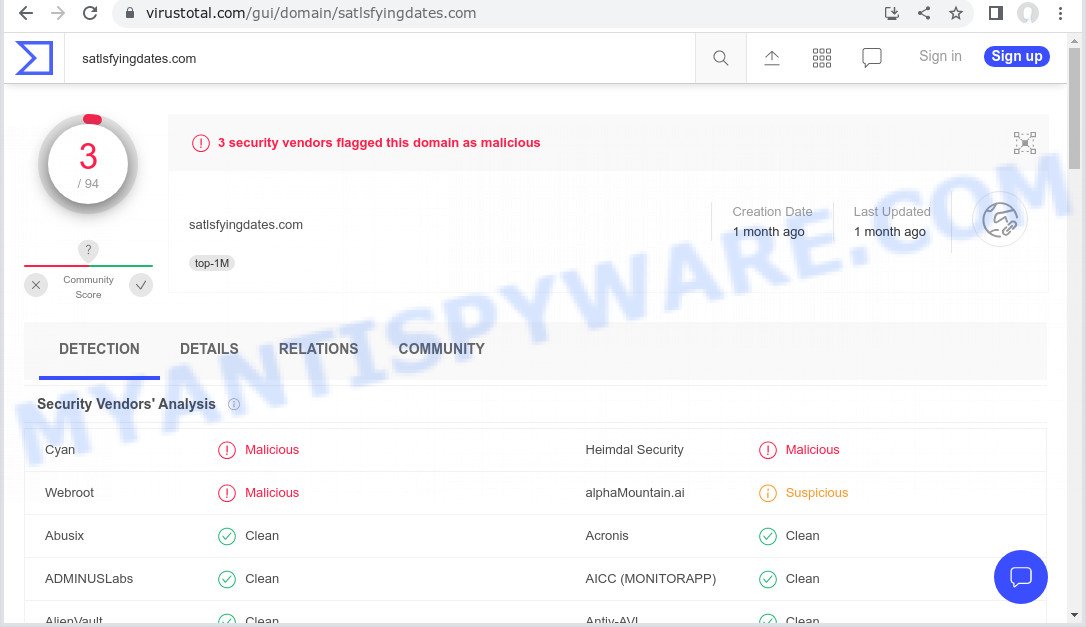This screenshot has height=627, width=1086.
Task: Click the browser forward arrow
Action: click(58, 13)
